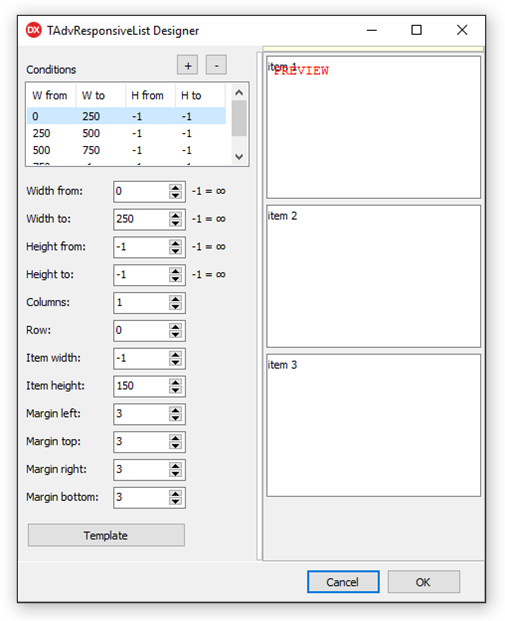Increase Margin top with up spinner
Screen dimensions: 505x621
175,438
